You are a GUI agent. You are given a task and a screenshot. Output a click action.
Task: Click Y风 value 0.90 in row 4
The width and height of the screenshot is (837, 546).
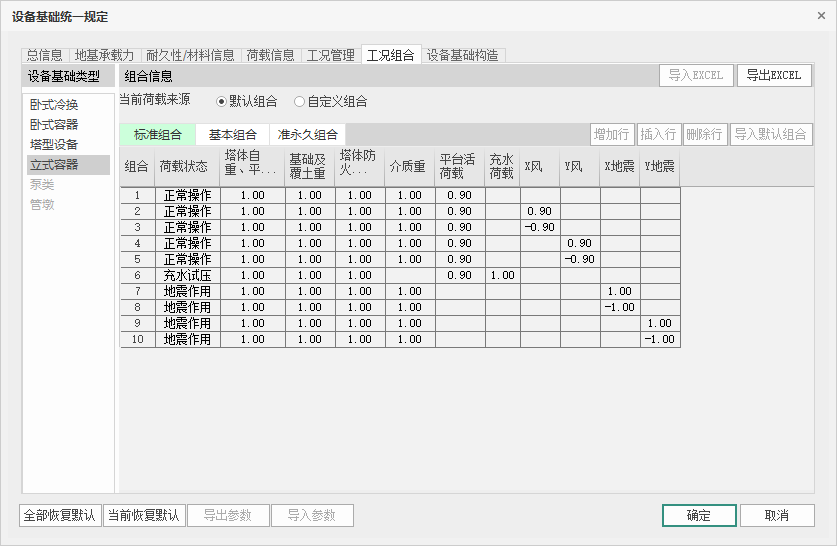(x=580, y=243)
